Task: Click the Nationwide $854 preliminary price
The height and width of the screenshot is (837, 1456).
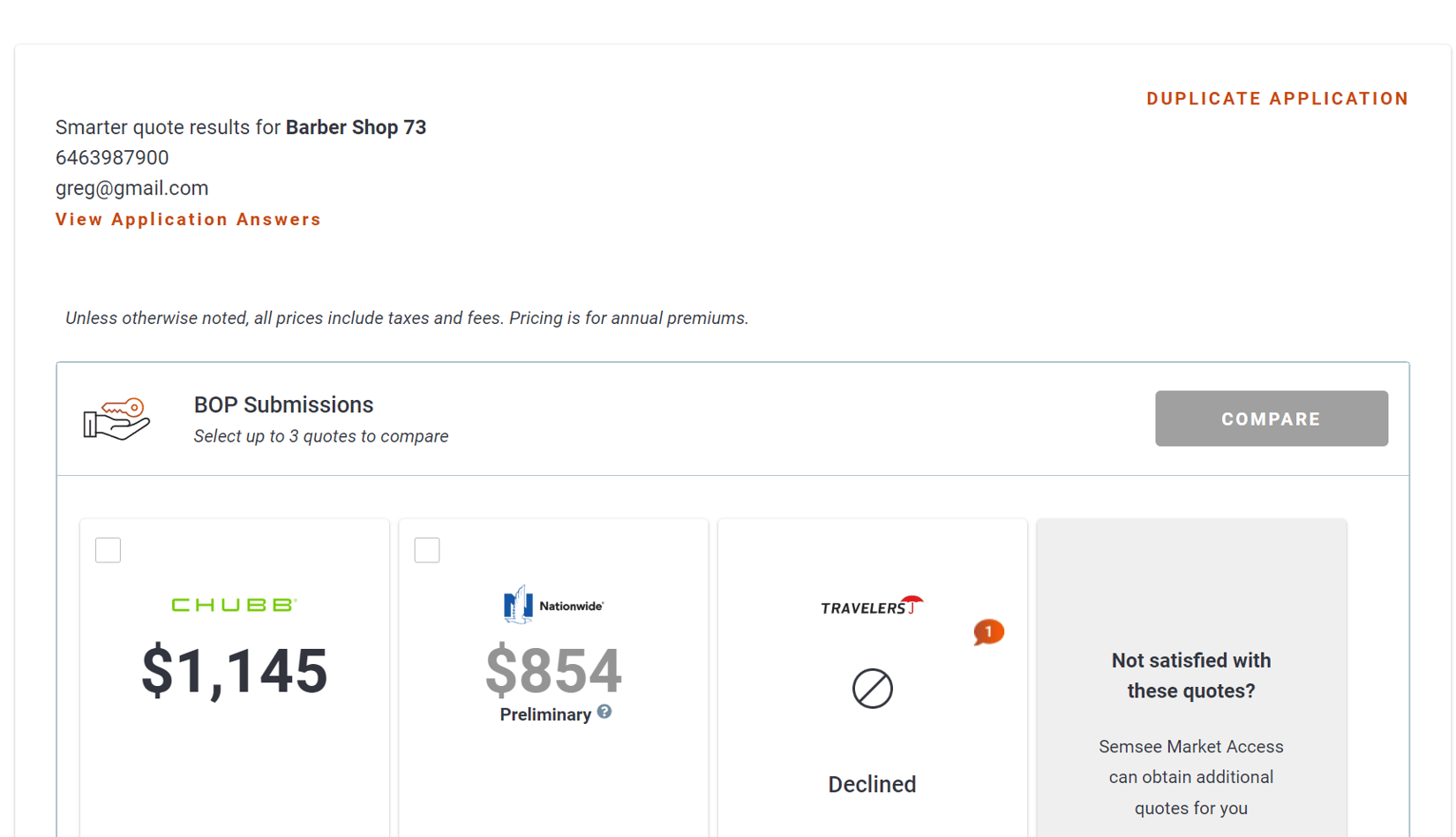Action: pos(553,671)
